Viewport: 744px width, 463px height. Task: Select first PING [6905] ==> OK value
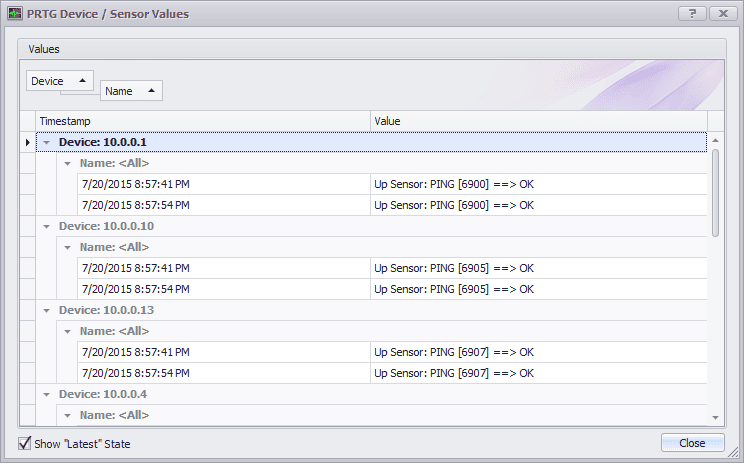(454, 268)
